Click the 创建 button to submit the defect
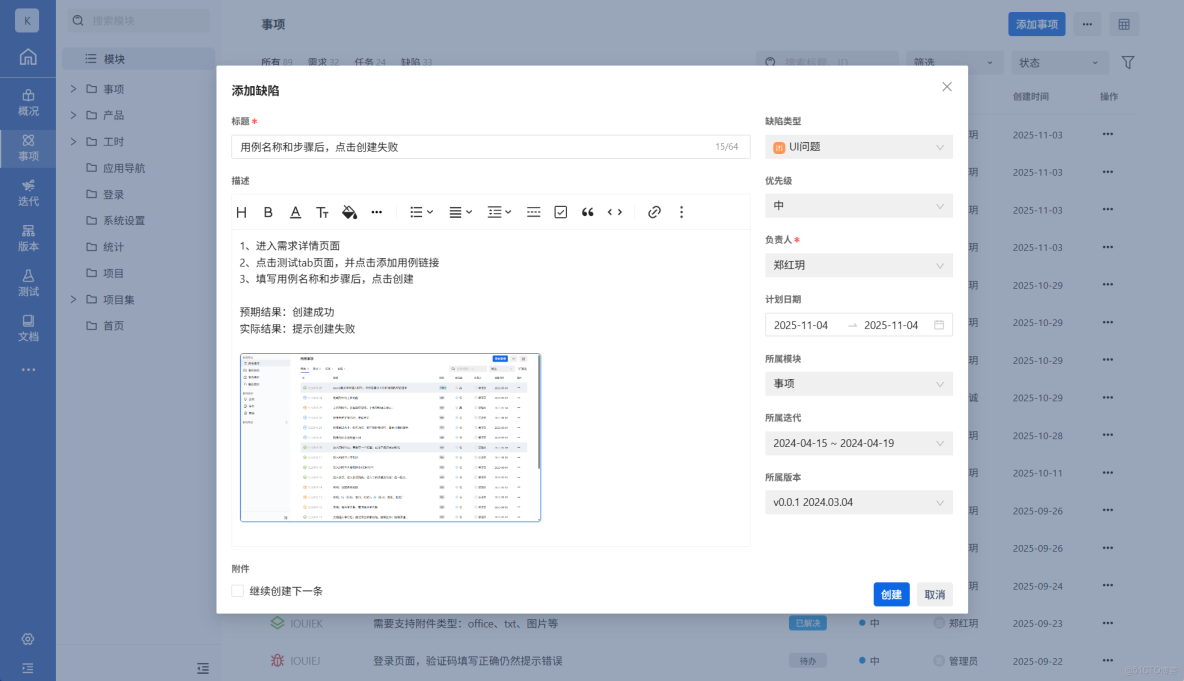The height and width of the screenshot is (681, 1184). coord(891,594)
